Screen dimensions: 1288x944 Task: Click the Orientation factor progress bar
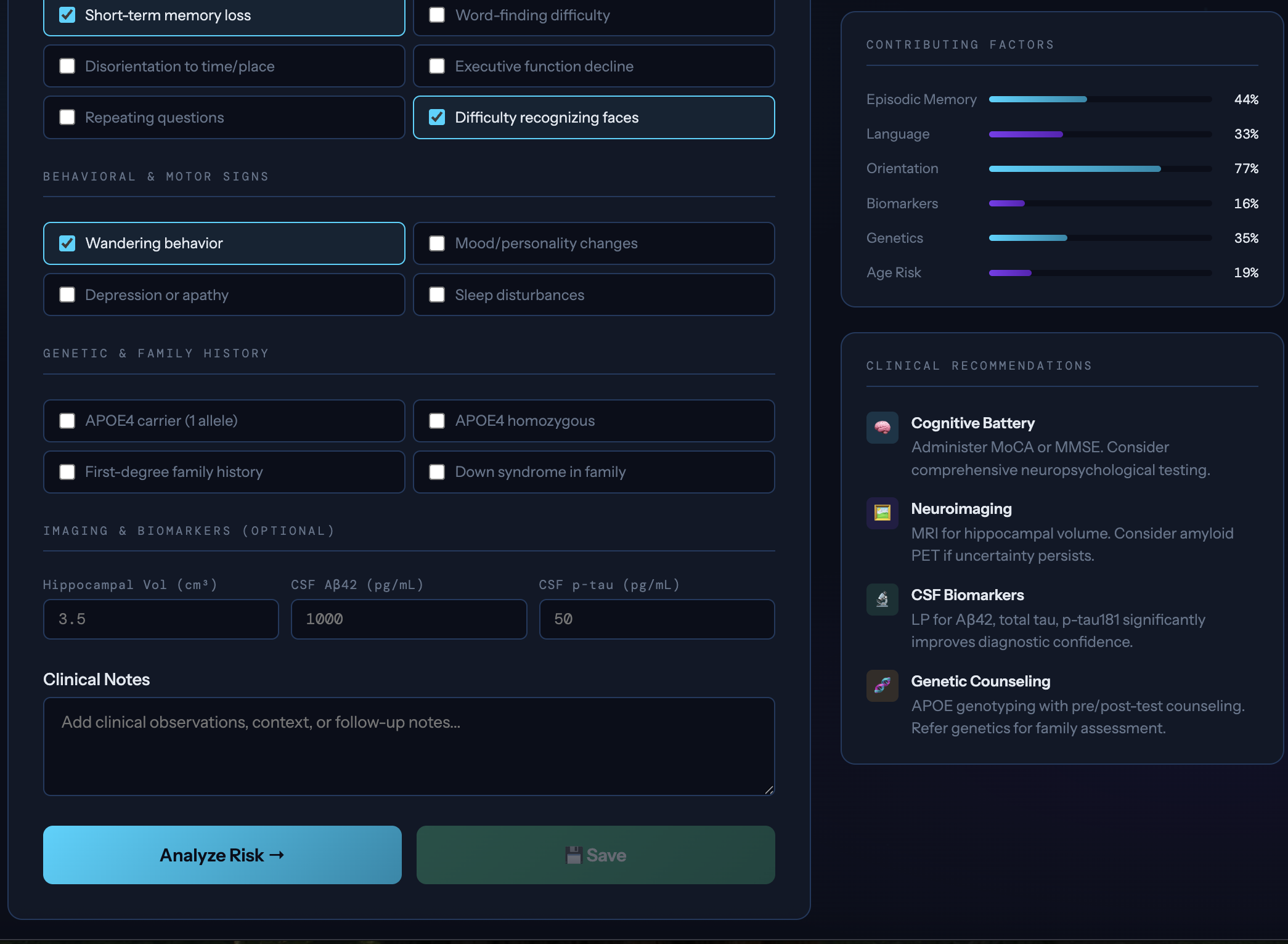click(1100, 169)
